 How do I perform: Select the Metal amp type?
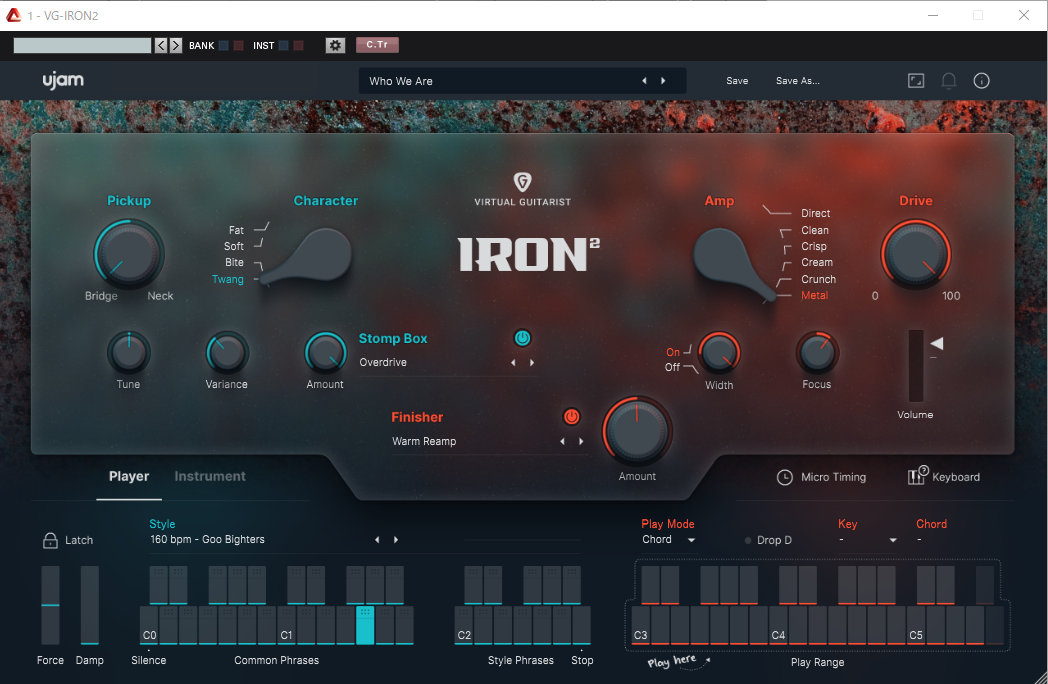click(814, 296)
